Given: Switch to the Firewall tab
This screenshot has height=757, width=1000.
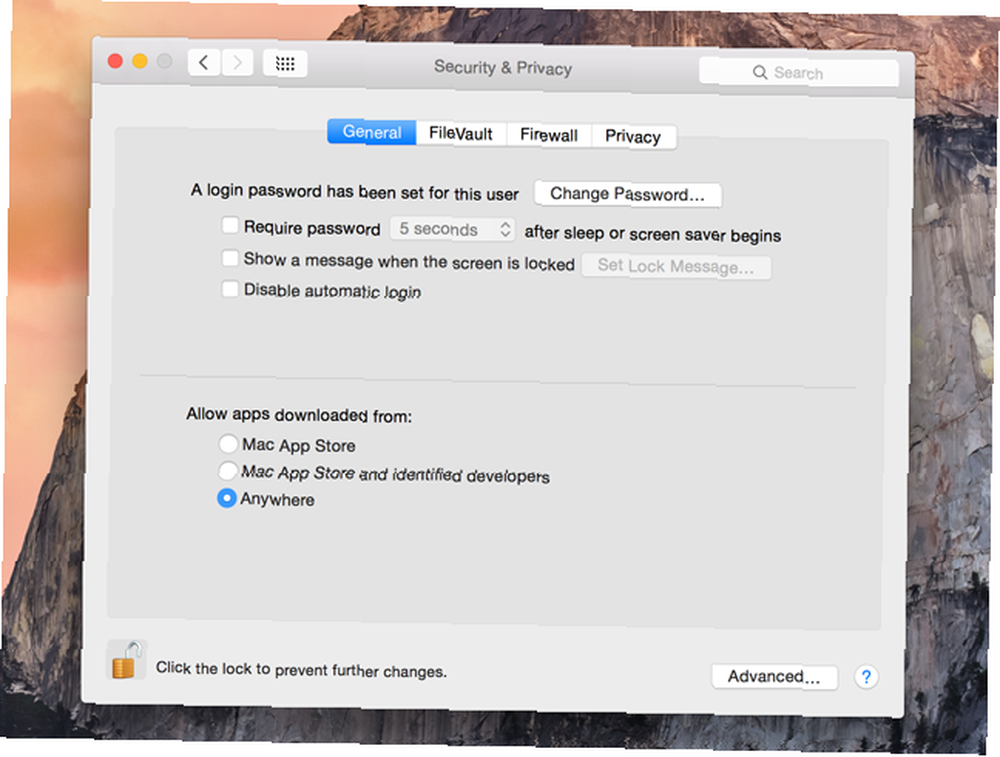Looking at the screenshot, I should click(x=548, y=135).
